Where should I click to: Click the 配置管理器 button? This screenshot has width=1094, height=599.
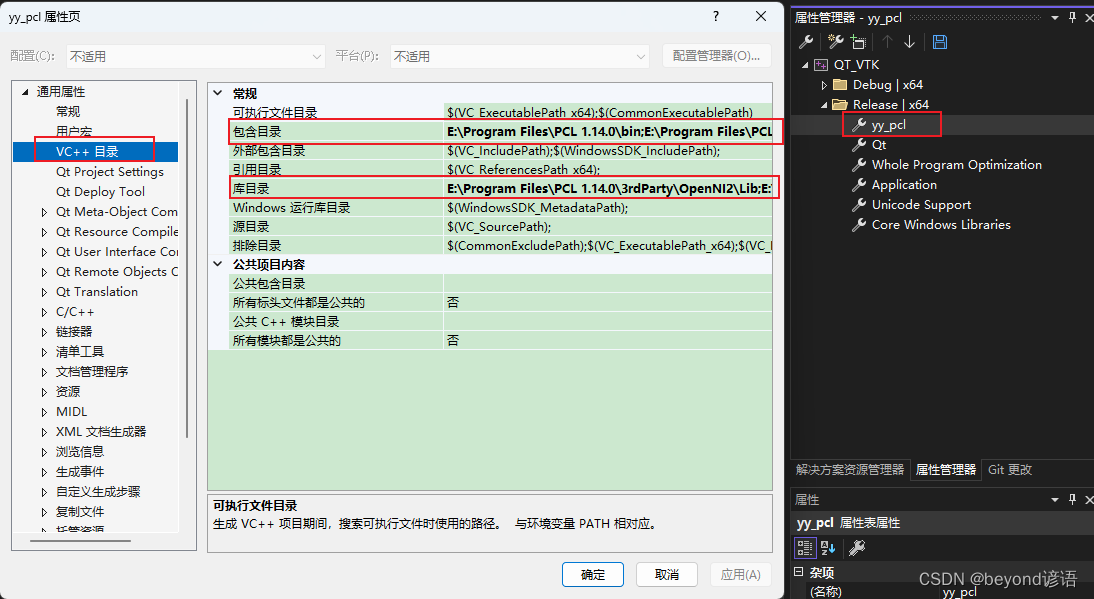[x=718, y=56]
